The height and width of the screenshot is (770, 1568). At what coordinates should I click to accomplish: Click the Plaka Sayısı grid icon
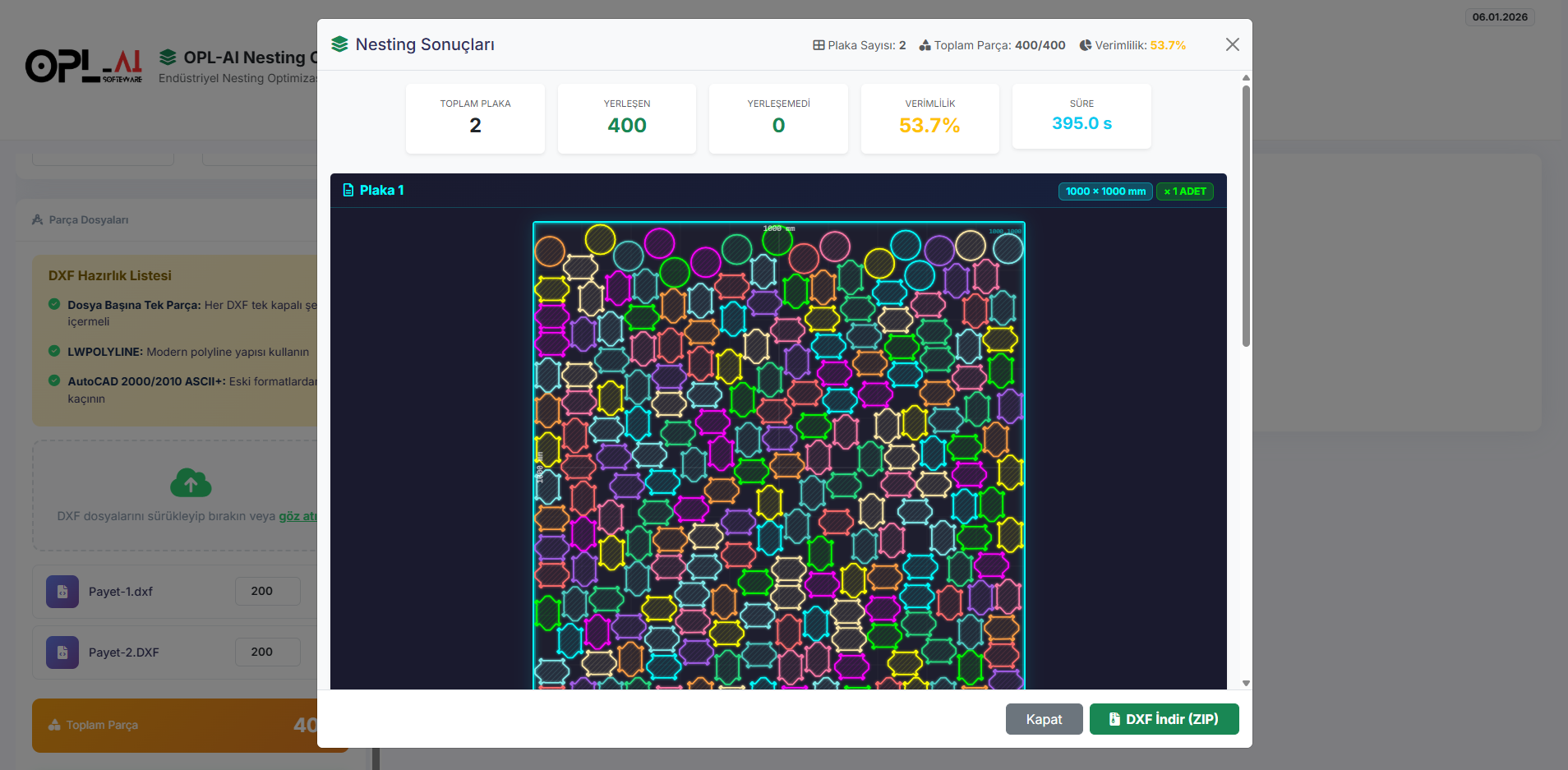point(819,45)
